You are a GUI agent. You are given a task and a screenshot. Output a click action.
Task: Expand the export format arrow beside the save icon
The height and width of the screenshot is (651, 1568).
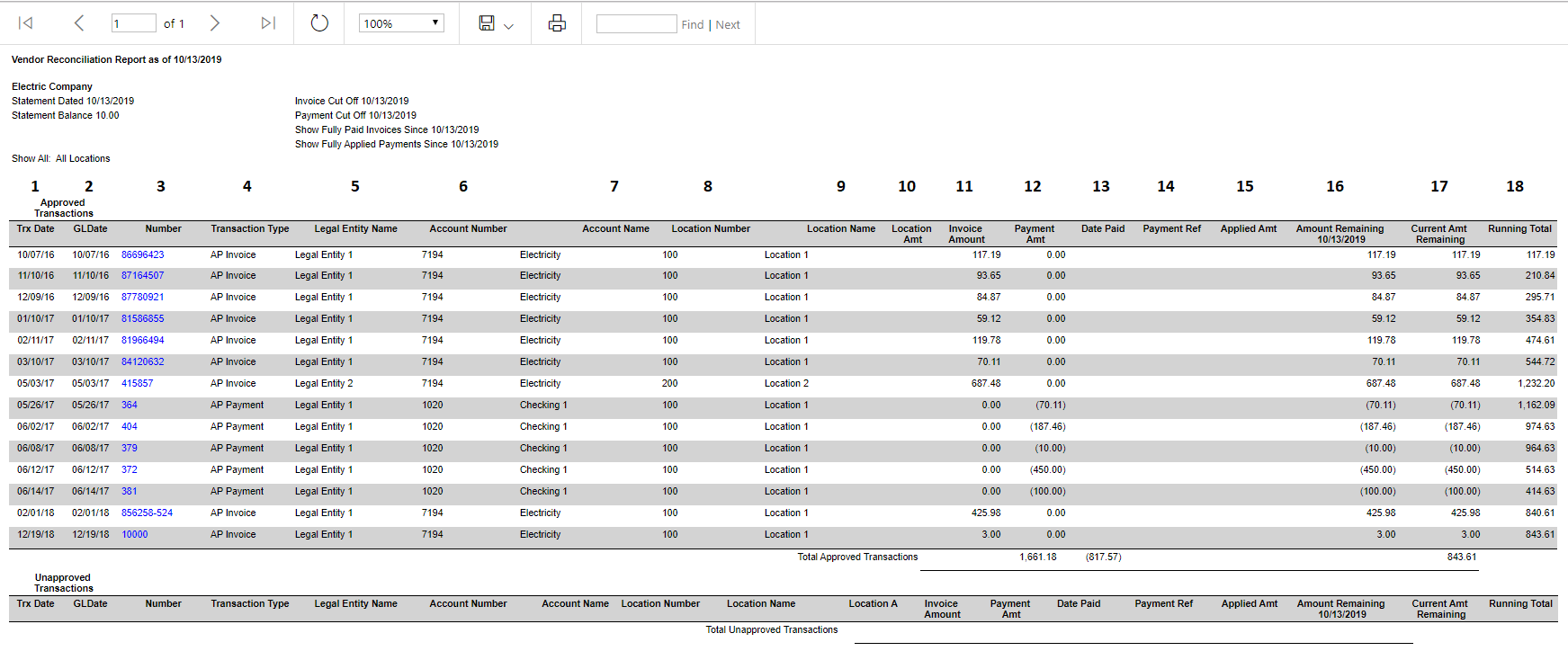click(x=508, y=26)
